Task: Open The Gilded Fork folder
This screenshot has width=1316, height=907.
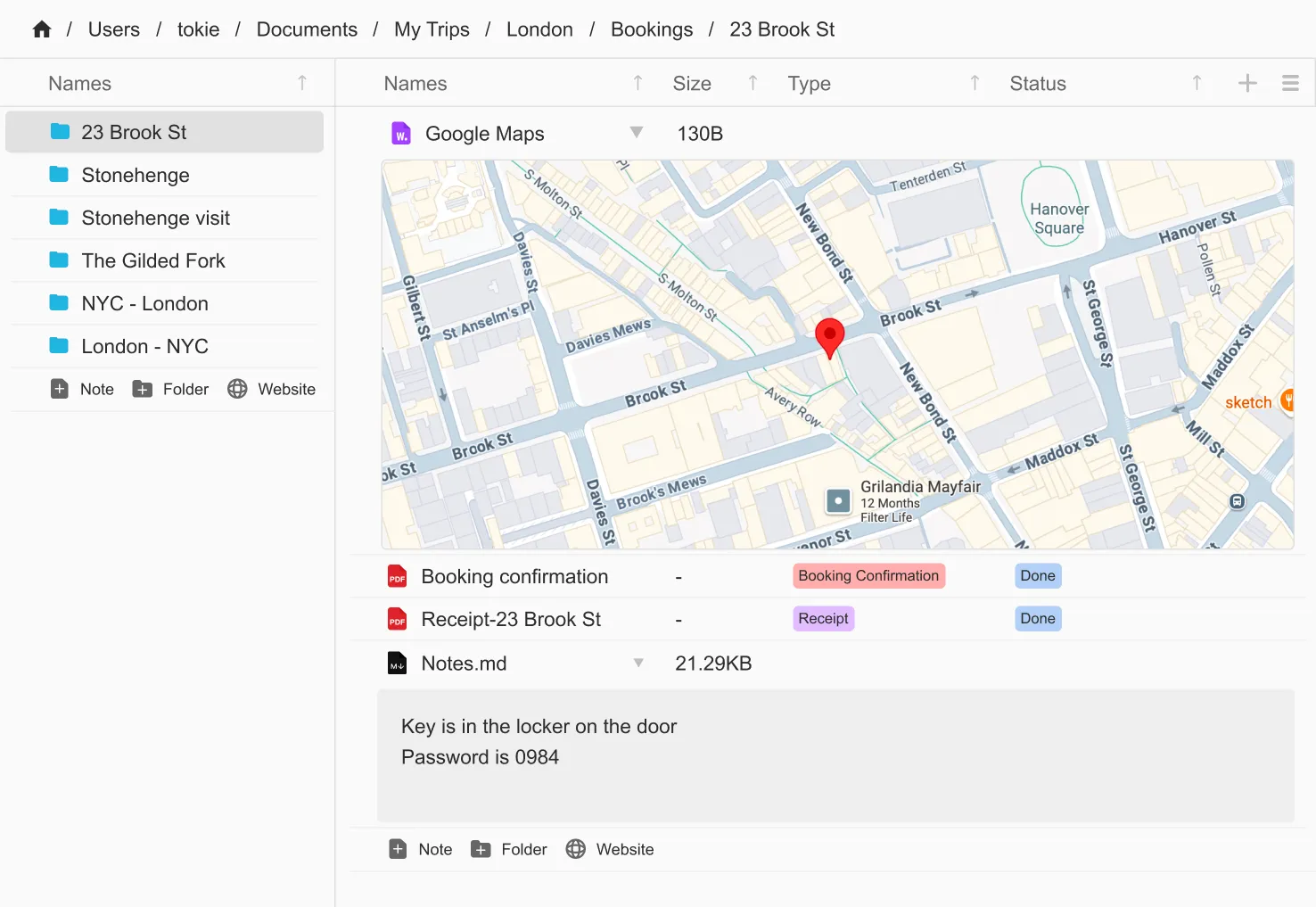Action: [153, 260]
